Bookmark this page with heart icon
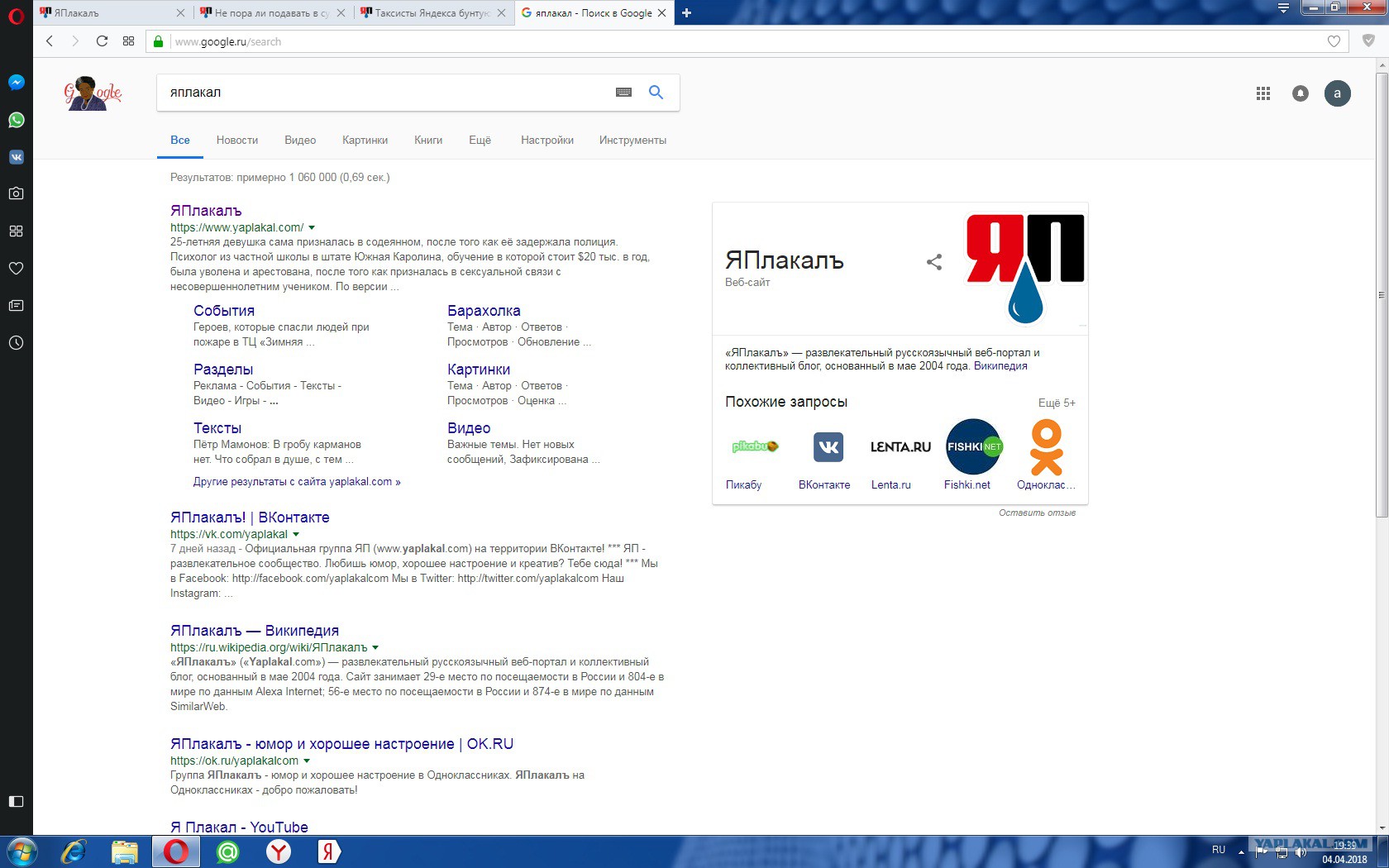 [1334, 41]
